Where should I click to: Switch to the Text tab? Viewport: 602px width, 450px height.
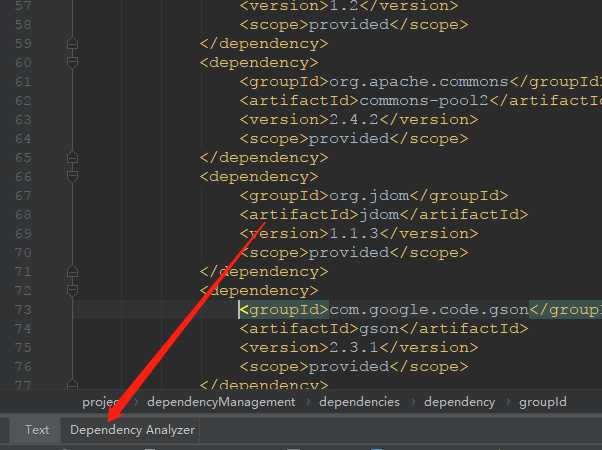37,430
